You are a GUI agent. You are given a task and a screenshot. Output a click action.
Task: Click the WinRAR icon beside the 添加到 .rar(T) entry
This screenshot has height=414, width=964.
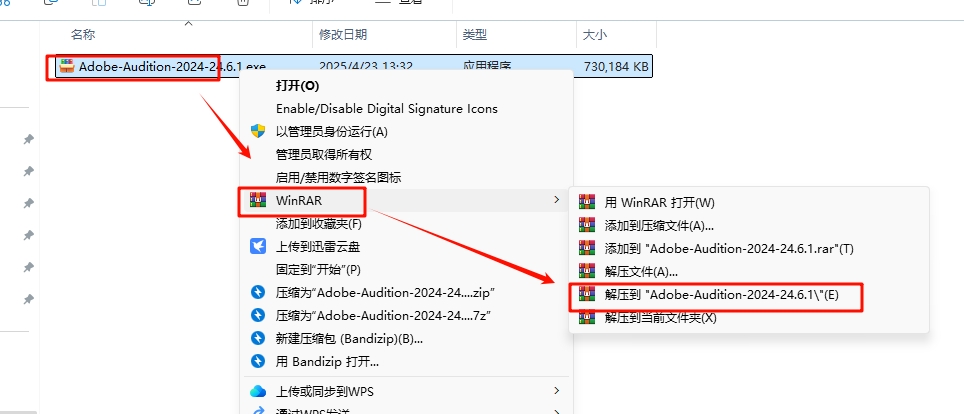587,248
